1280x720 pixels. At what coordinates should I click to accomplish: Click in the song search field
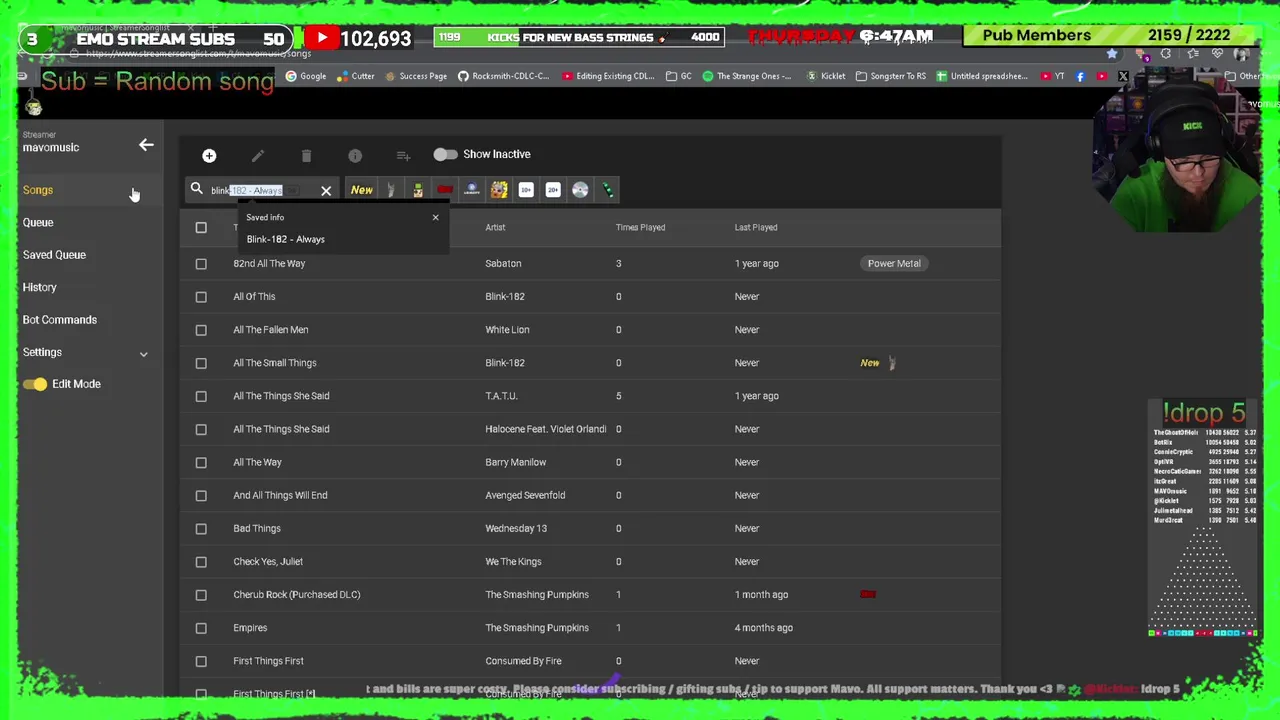pos(262,190)
